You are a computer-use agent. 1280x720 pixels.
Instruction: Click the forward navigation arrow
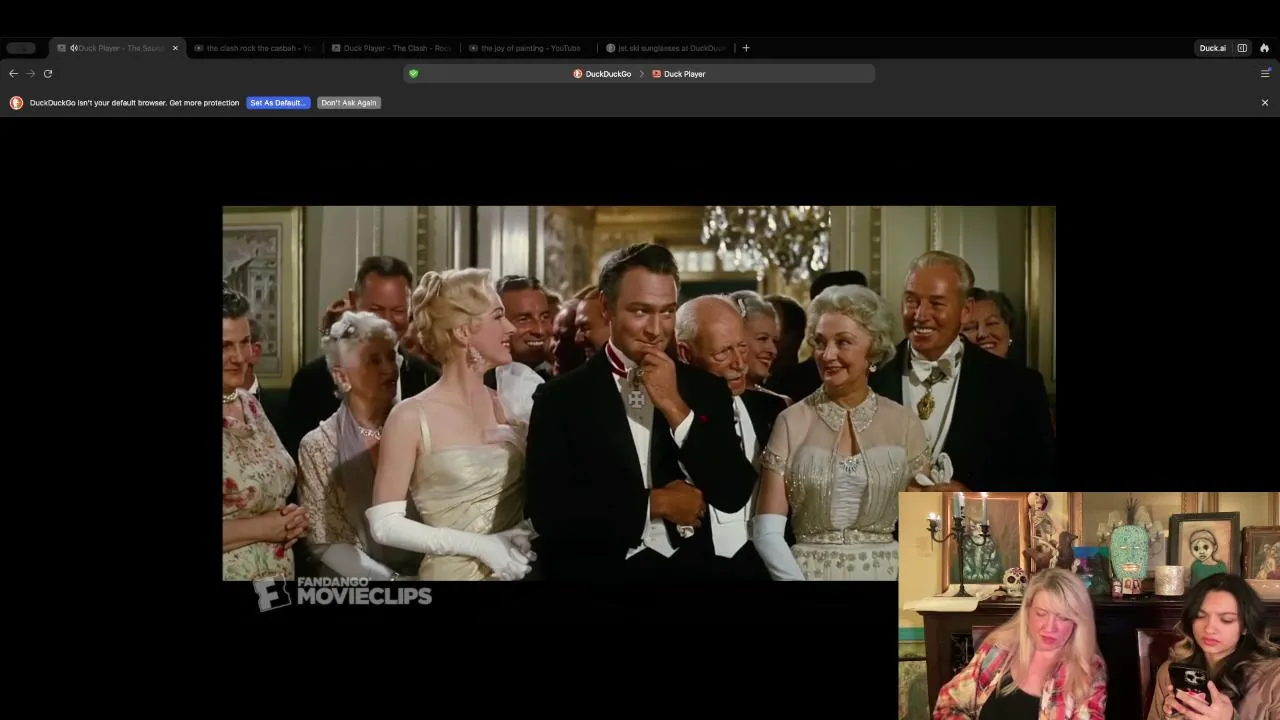pyautogui.click(x=30, y=73)
